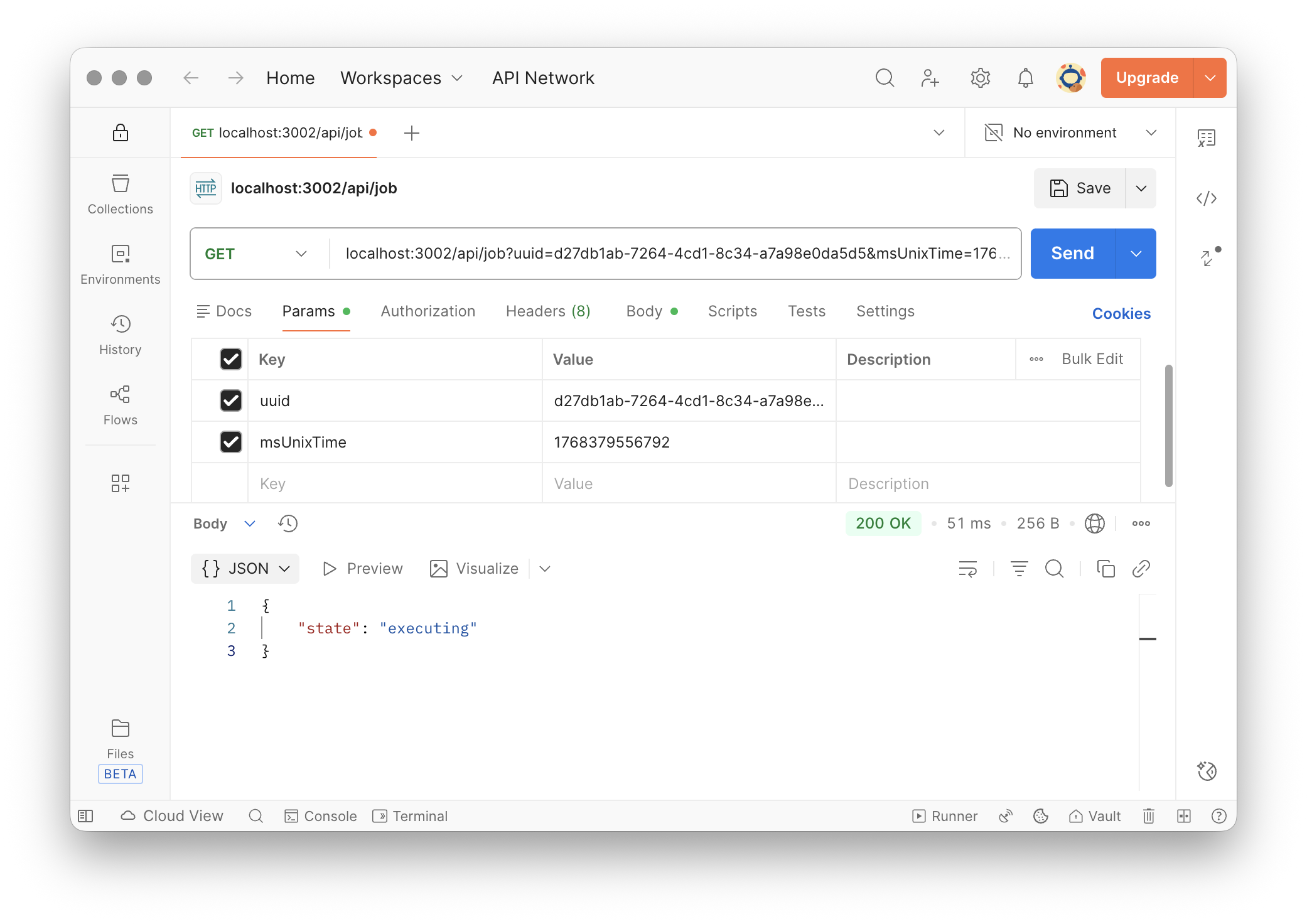Click the params table vertical scrollbar
Viewport: 1307px width, 924px height.
coord(1168,425)
